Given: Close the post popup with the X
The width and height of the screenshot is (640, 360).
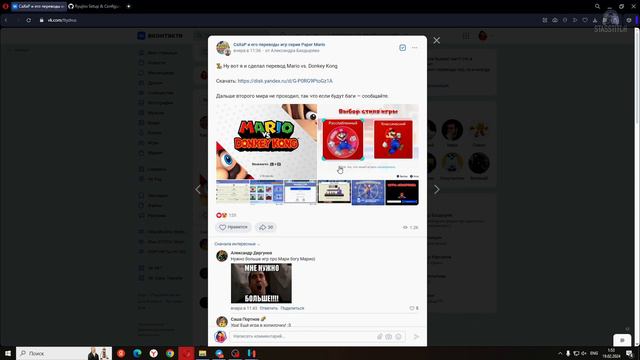Looking at the screenshot, I should point(436,40).
